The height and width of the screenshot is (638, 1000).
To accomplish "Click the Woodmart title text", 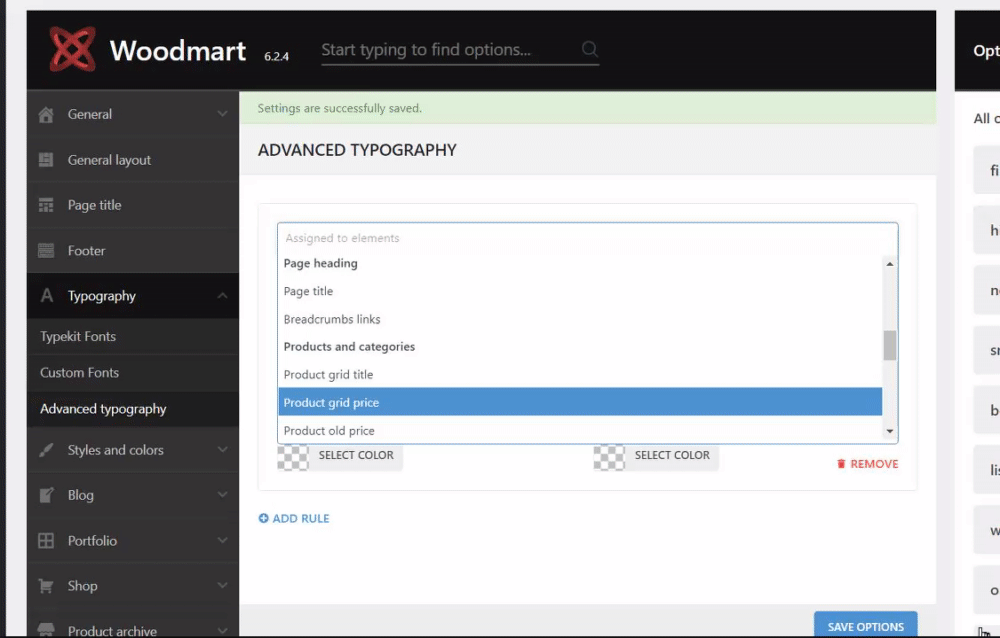I will coord(178,50).
